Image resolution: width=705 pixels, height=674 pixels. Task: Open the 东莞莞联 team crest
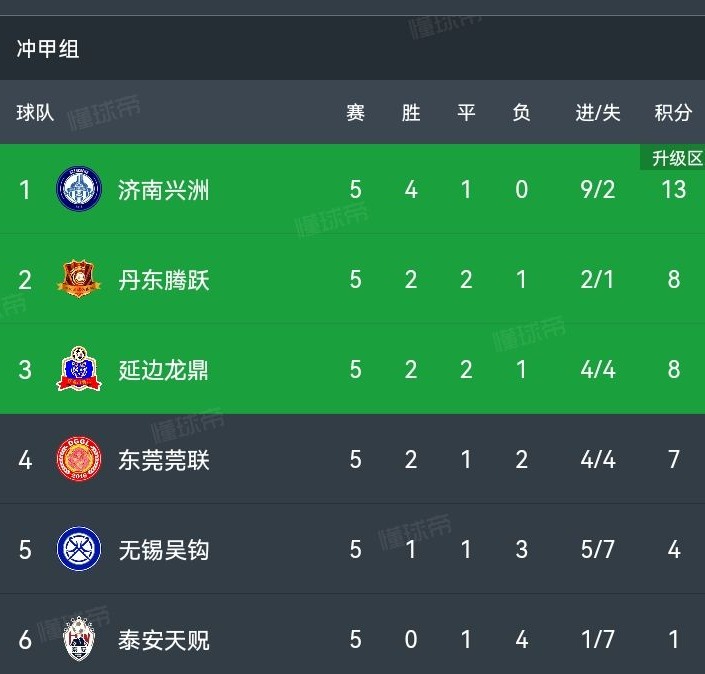pyautogui.click(x=79, y=459)
